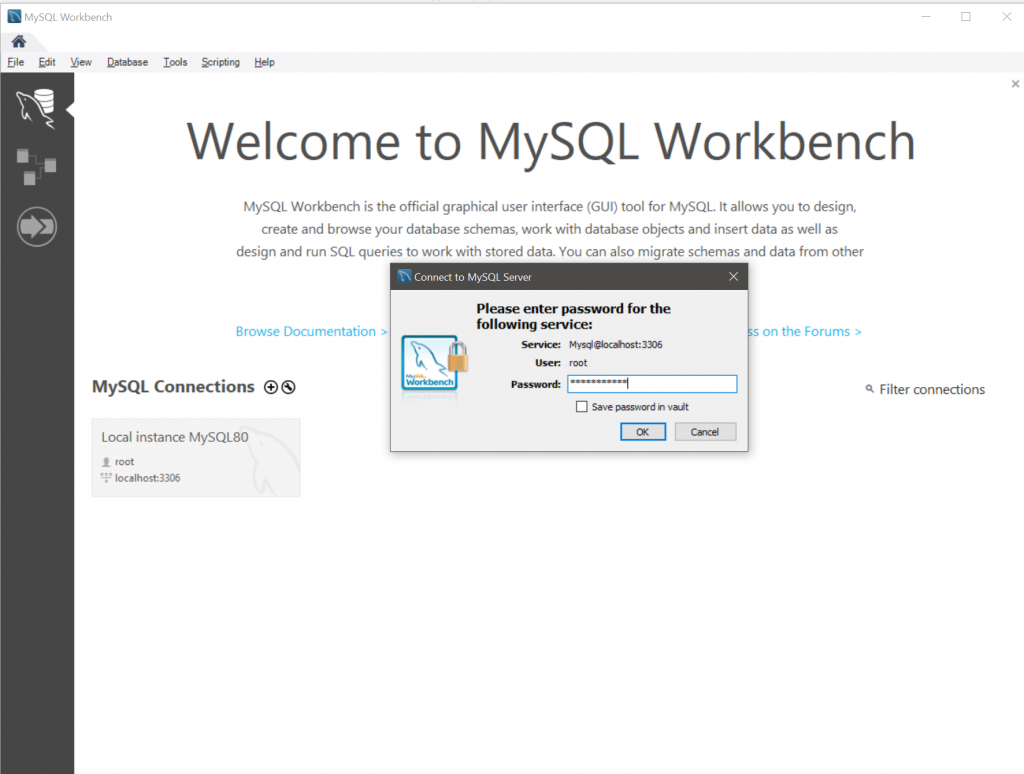Click the dialog title bar Workbench icon
The image size is (1024, 774).
(404, 276)
